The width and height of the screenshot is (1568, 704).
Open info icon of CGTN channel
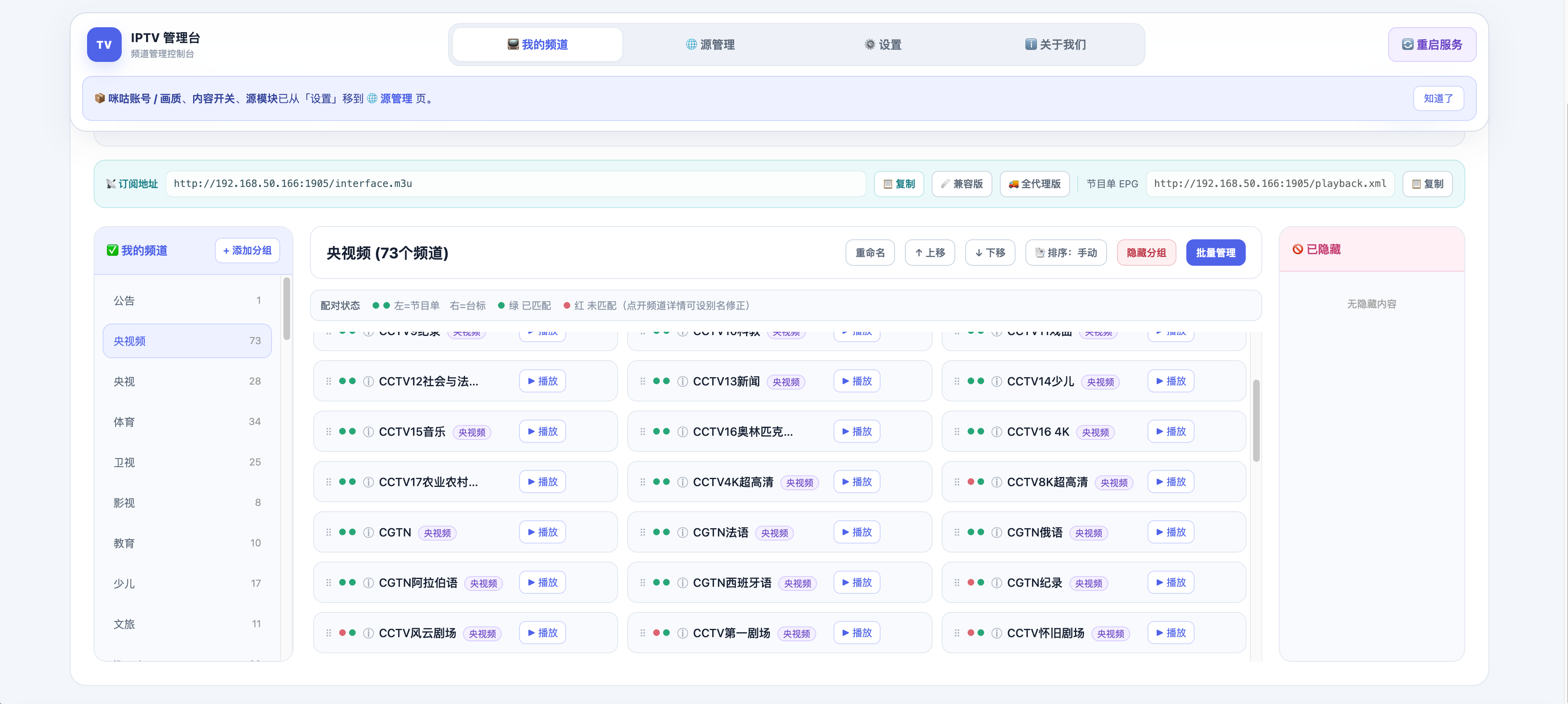(368, 533)
